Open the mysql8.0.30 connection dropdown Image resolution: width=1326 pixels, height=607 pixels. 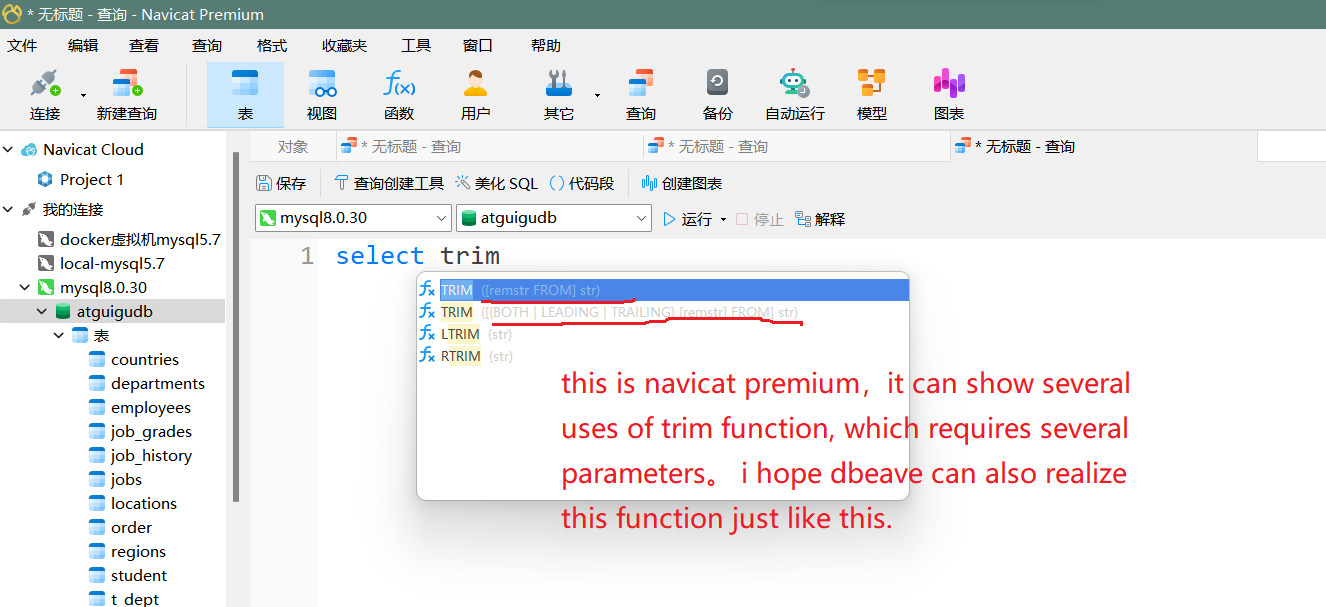352,217
